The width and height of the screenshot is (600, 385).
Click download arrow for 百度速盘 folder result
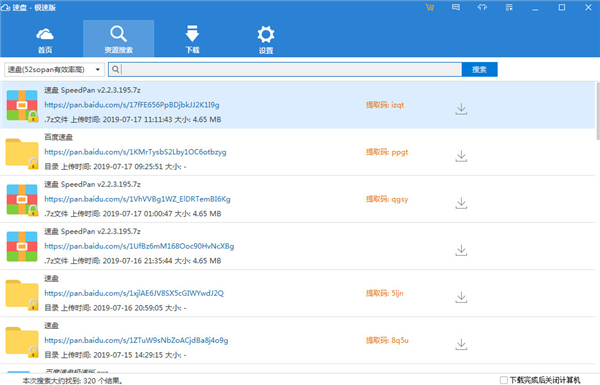click(461, 156)
